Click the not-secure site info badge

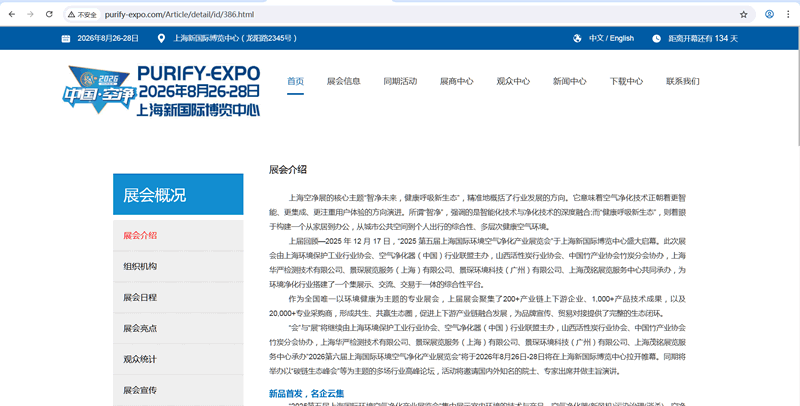82,15
